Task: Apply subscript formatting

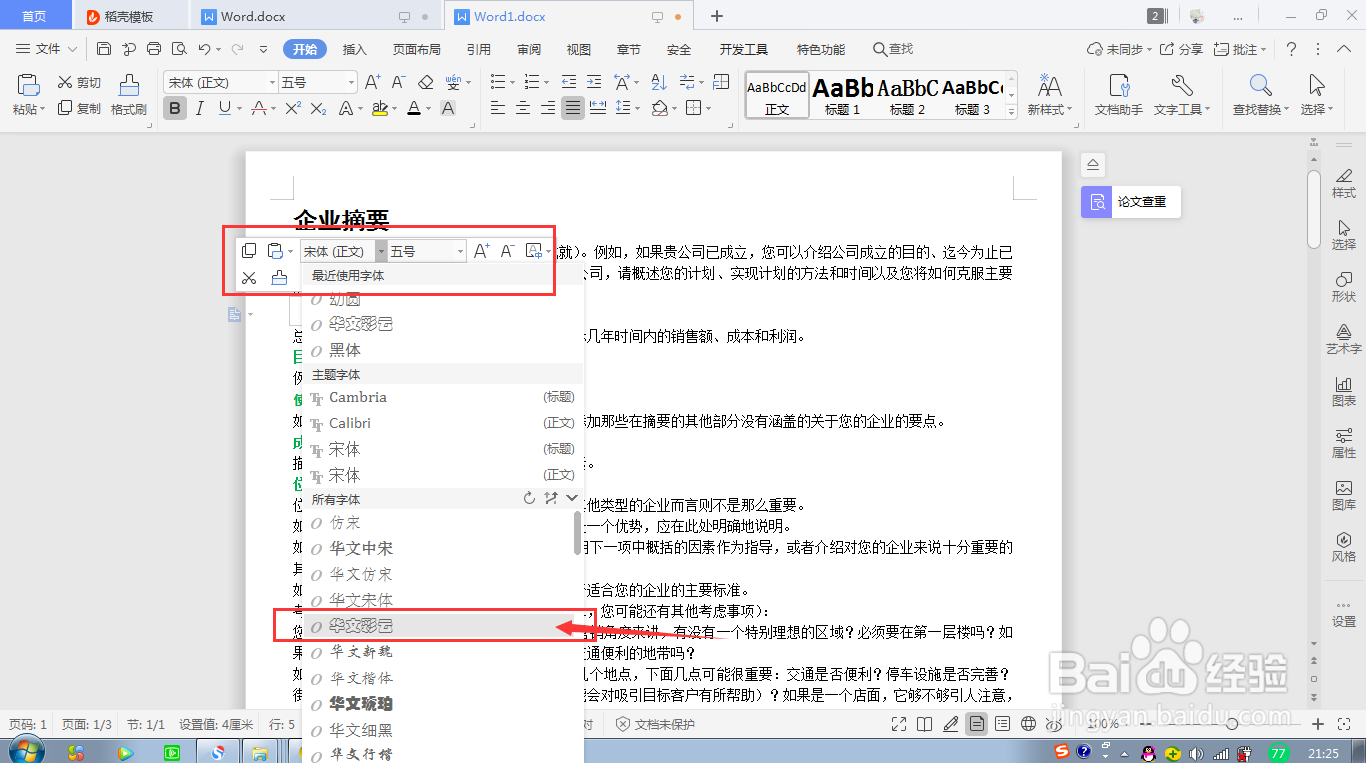Action: click(319, 108)
